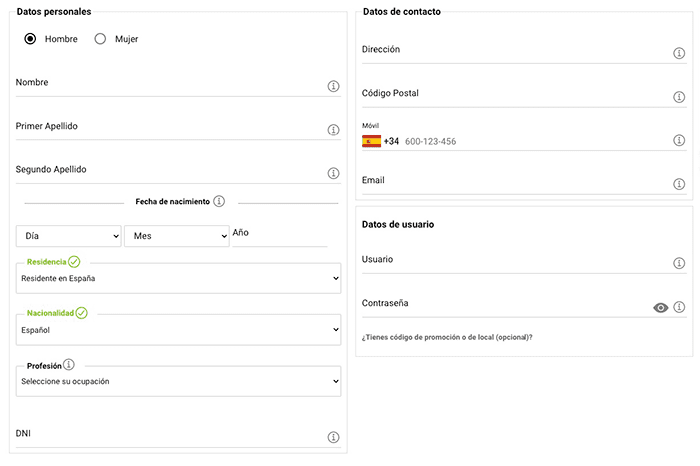Screen dimensions: 700x466
Task: Click the info icon in Email field
Action: point(679,184)
